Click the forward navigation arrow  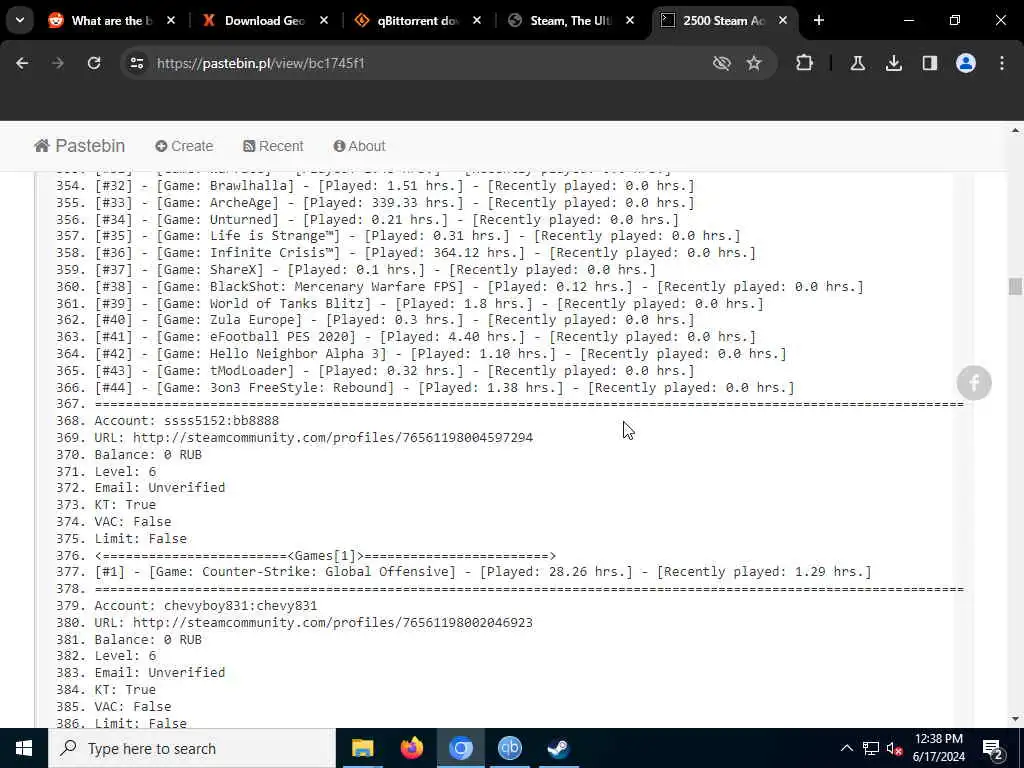point(58,63)
